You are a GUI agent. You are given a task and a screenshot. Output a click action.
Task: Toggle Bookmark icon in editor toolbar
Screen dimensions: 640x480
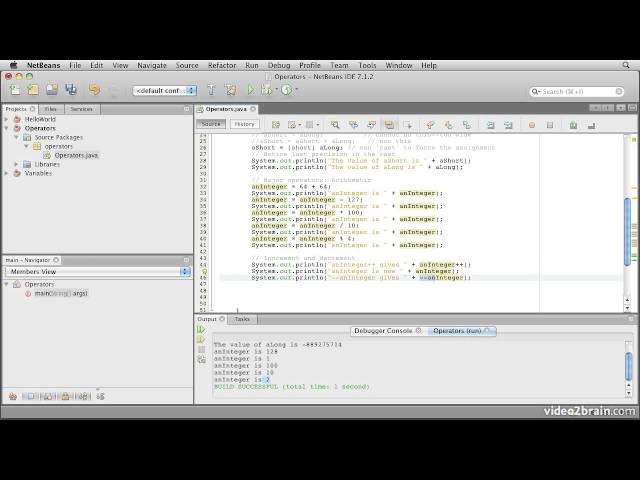(x=467, y=125)
